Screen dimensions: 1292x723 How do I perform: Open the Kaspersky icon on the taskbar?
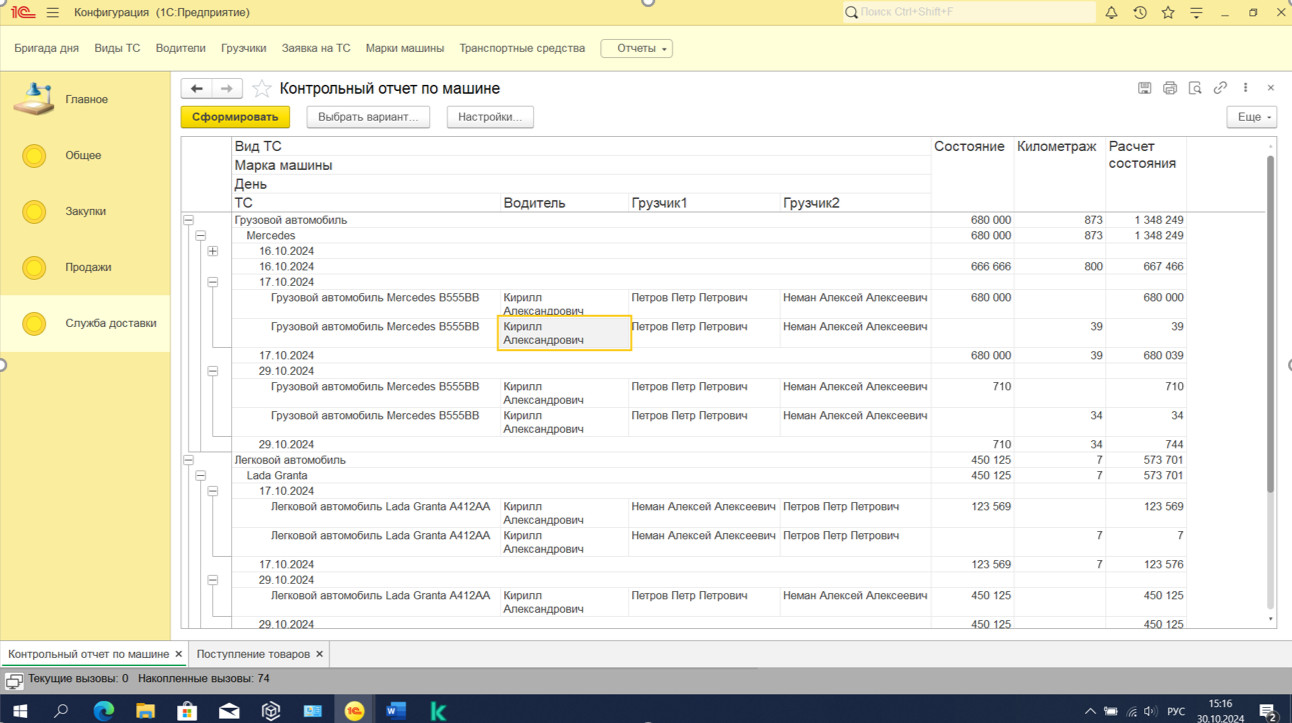pyautogui.click(x=438, y=711)
